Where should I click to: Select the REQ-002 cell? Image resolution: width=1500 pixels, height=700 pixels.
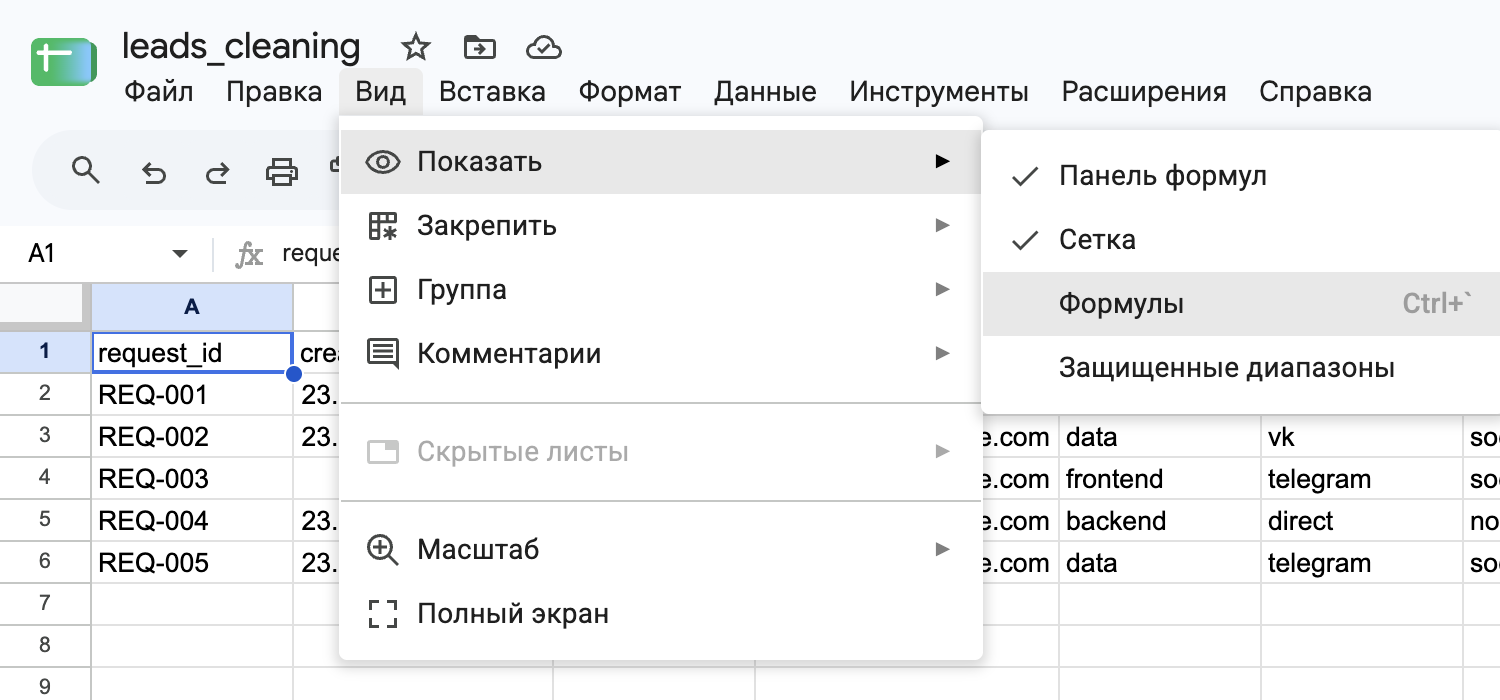point(192,436)
